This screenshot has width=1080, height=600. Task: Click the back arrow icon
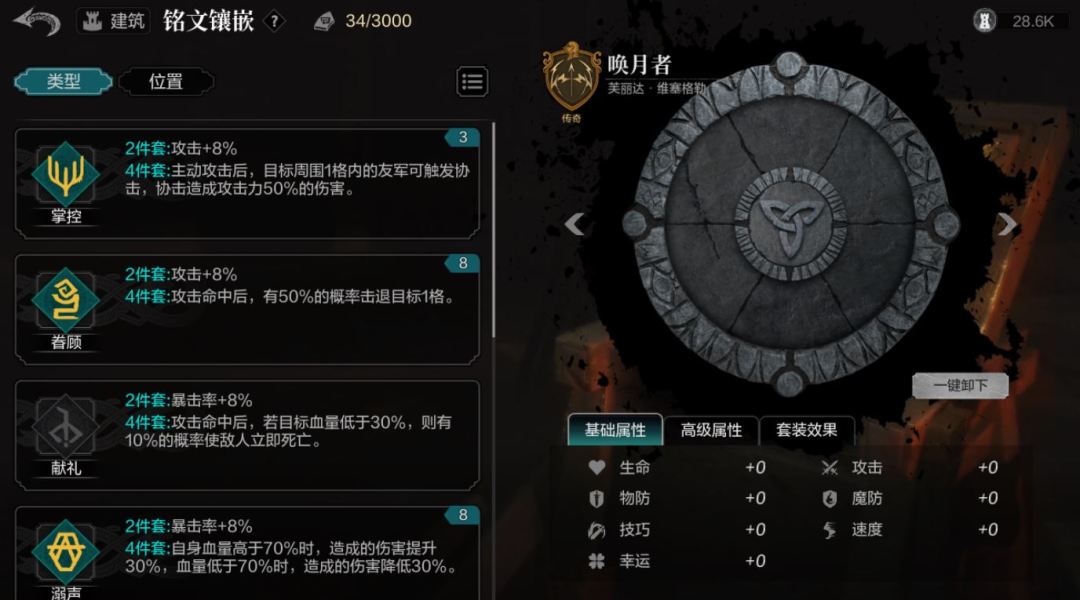[37, 21]
